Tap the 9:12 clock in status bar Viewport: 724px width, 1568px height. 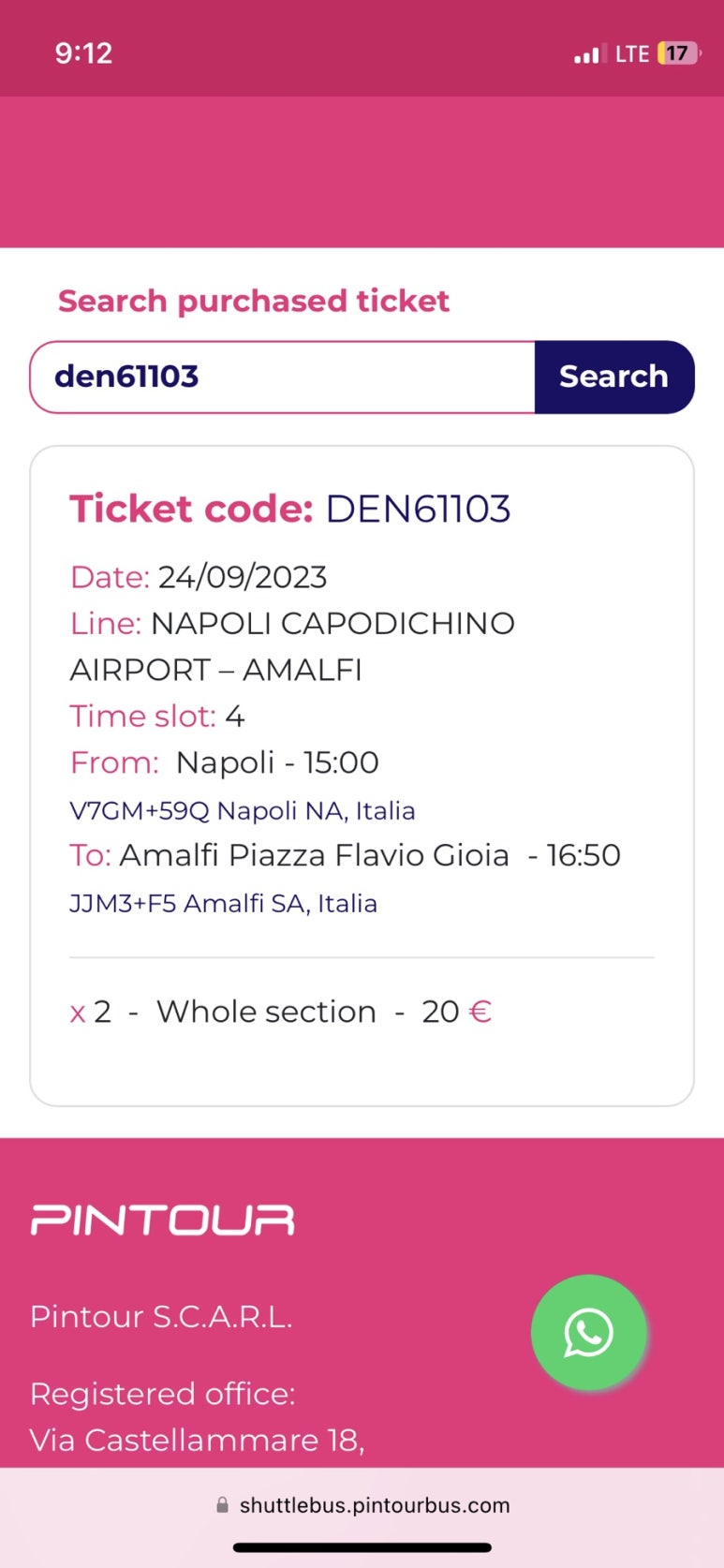84,52
